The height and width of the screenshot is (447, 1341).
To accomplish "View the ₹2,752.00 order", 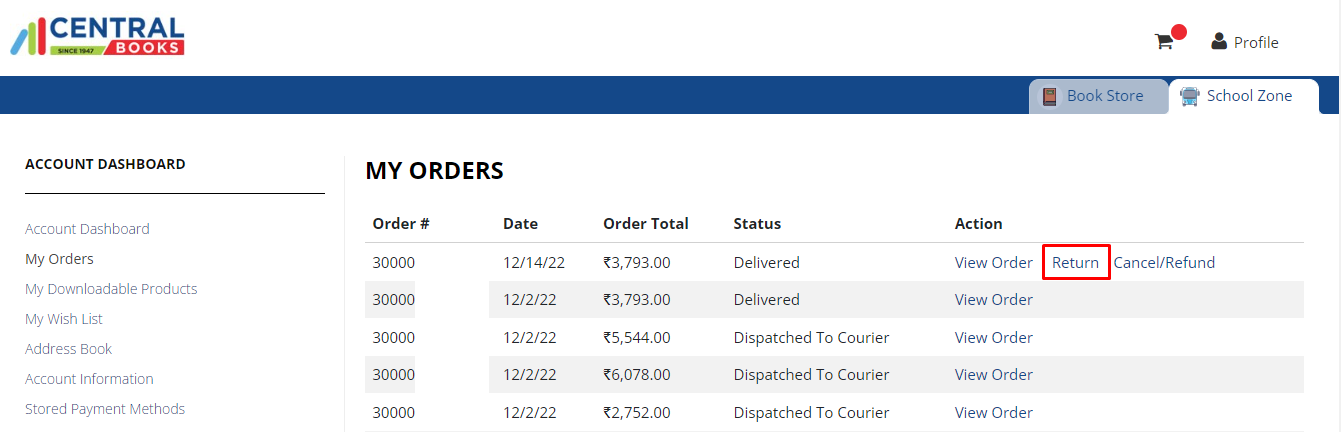I will [993, 413].
